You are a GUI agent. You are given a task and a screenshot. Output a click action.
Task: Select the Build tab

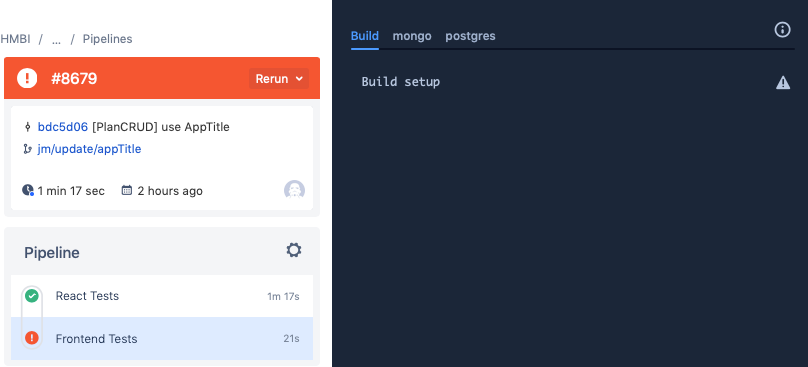[x=365, y=36]
